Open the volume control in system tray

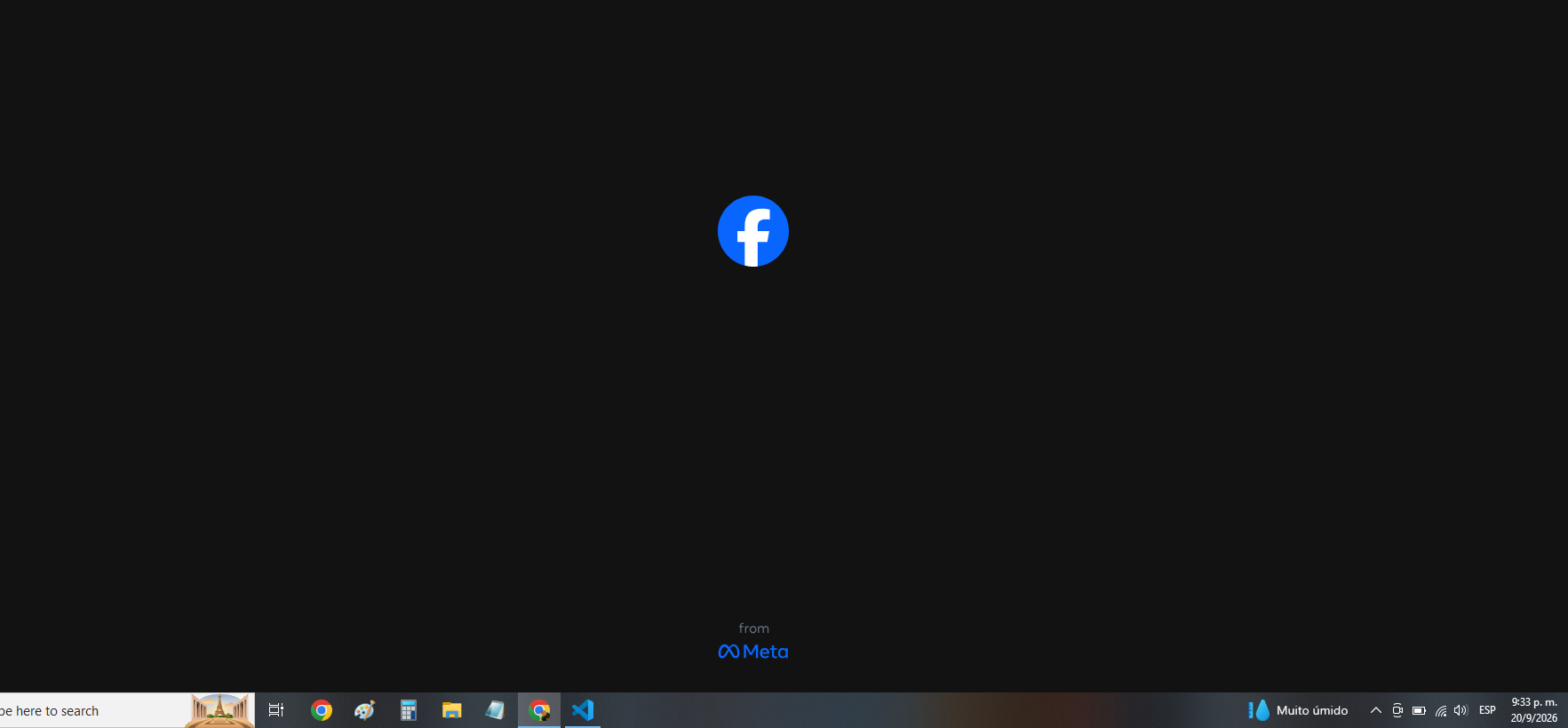click(1461, 710)
